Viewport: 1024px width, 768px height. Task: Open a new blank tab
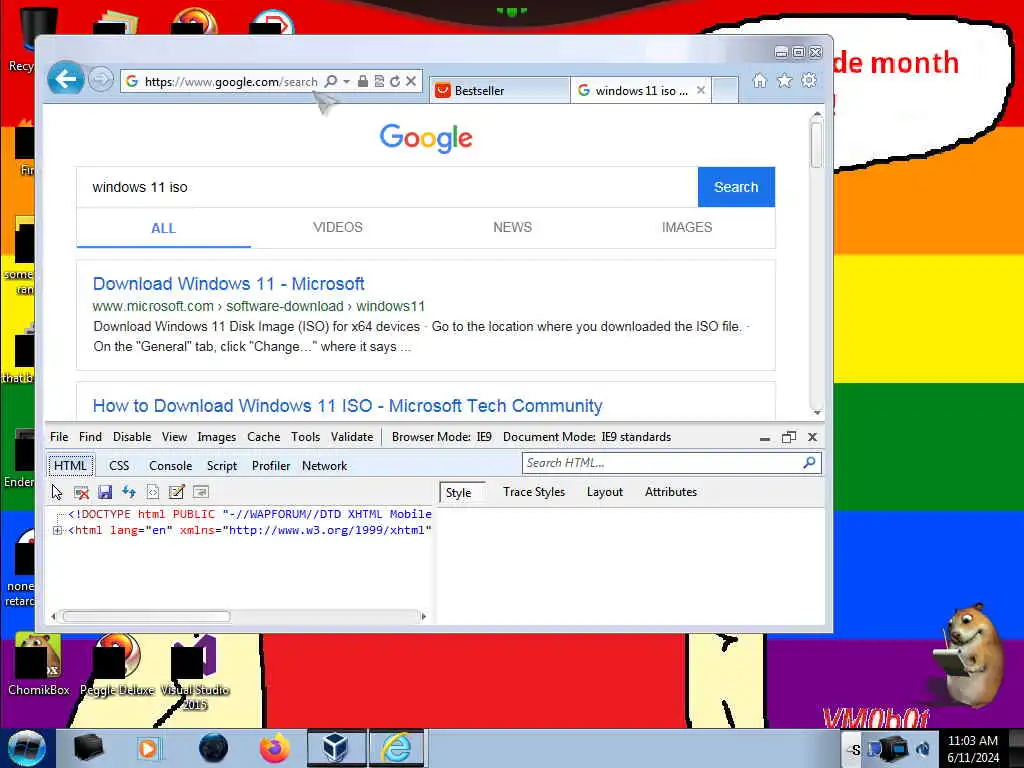pyautogui.click(x=725, y=90)
